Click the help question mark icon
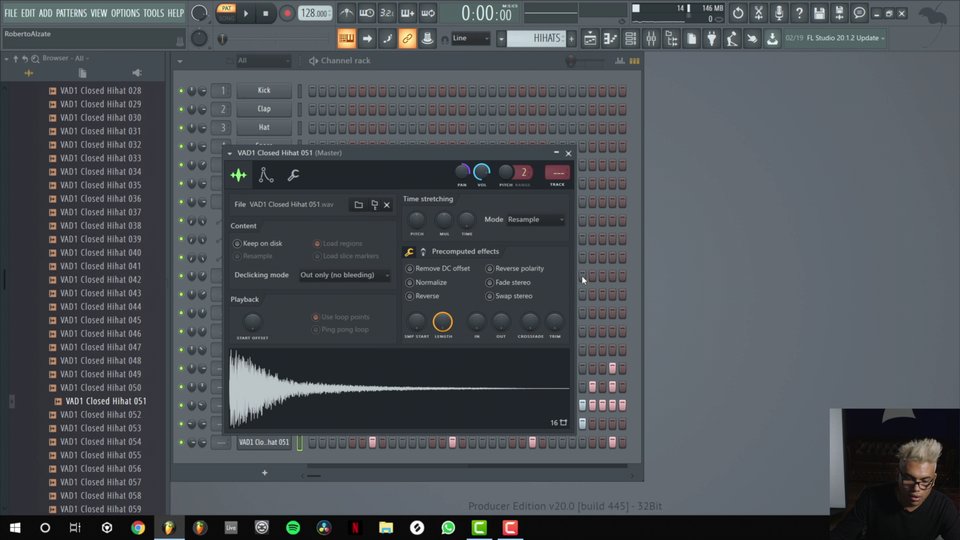This screenshot has height=540, width=960. 799,13
